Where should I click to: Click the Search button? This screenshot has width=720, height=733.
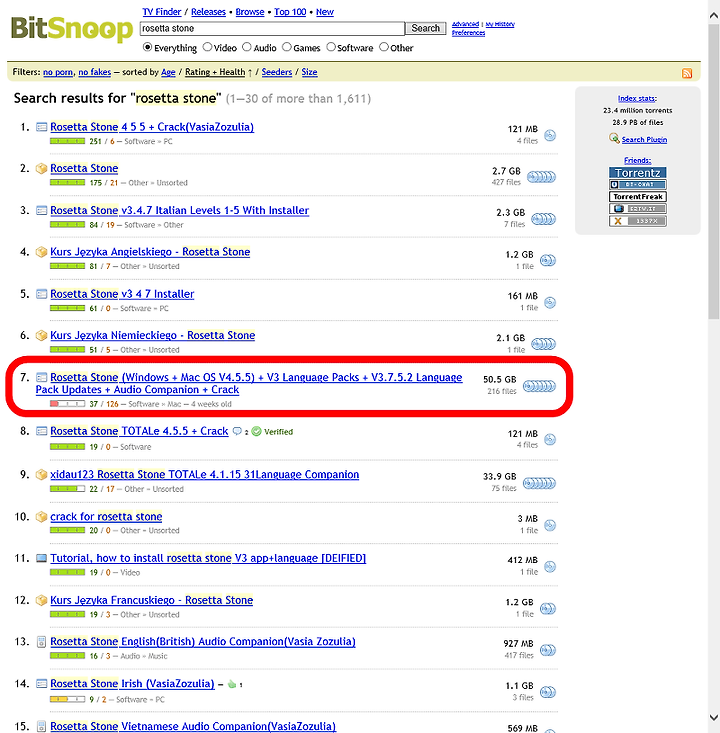coord(425,28)
